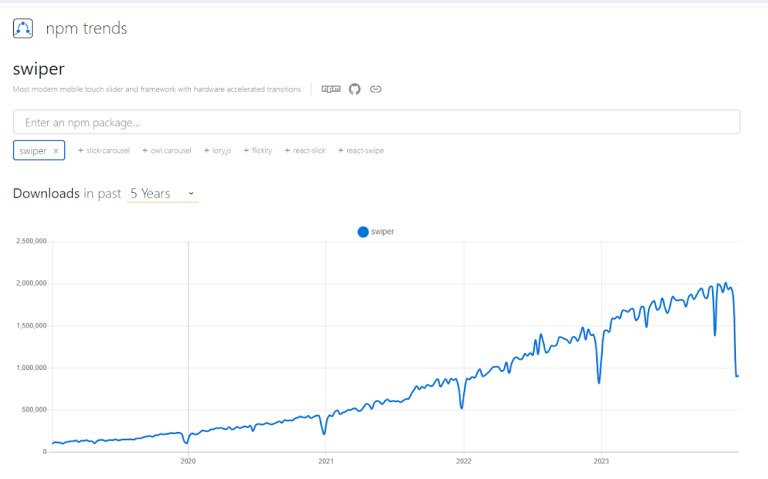Focus the 'Enter an npm package' search field
This screenshot has height=479, width=768.
pos(376,122)
